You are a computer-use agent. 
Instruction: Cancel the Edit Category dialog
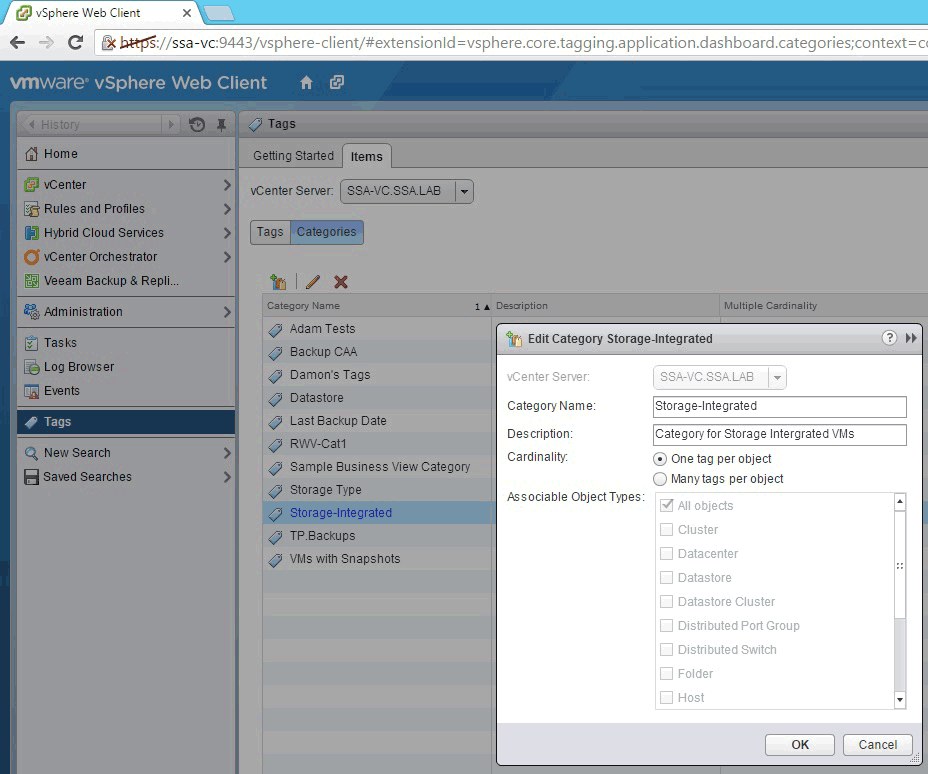pyautogui.click(x=878, y=744)
